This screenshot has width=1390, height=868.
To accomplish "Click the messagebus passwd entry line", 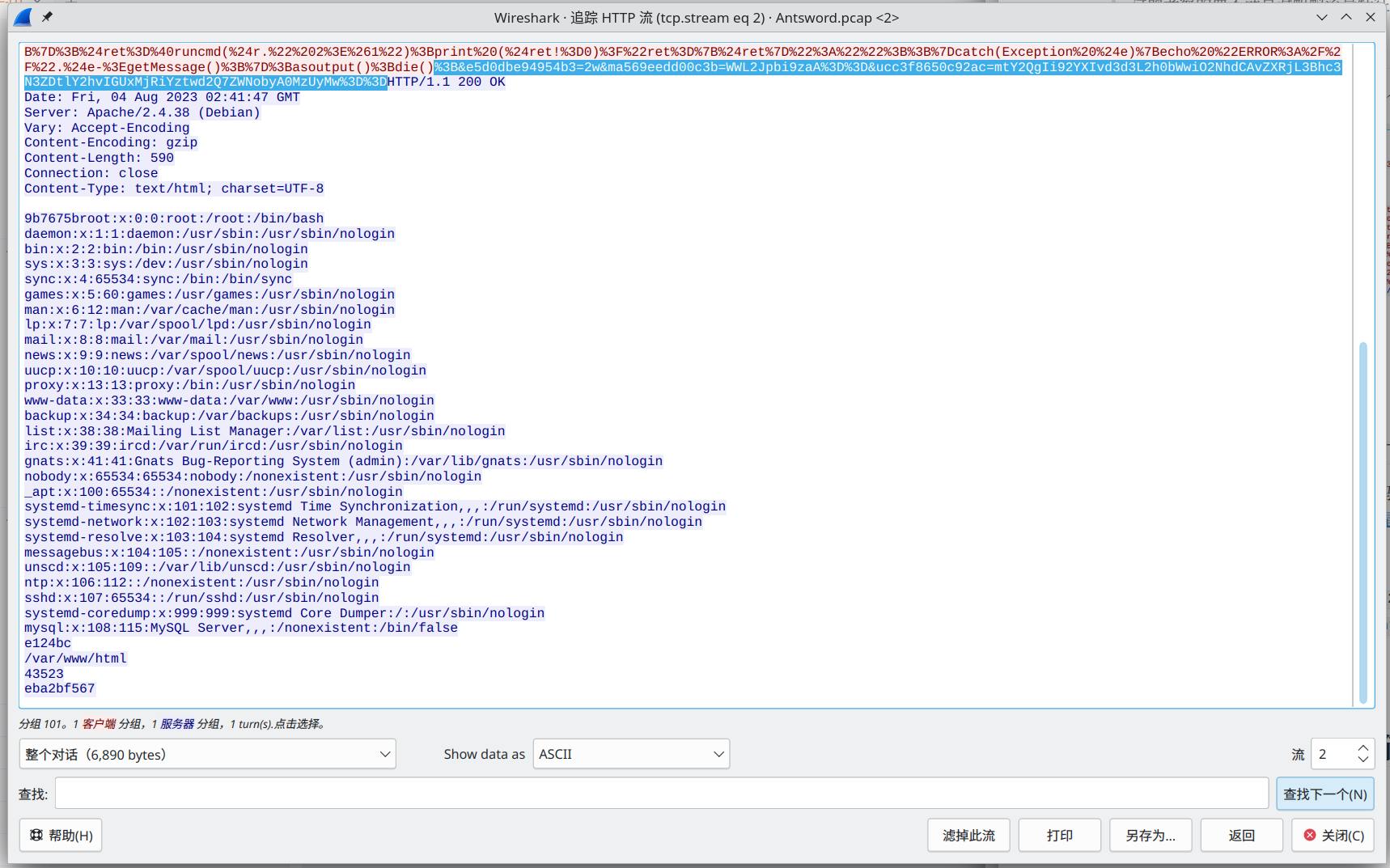I will coord(229,553).
